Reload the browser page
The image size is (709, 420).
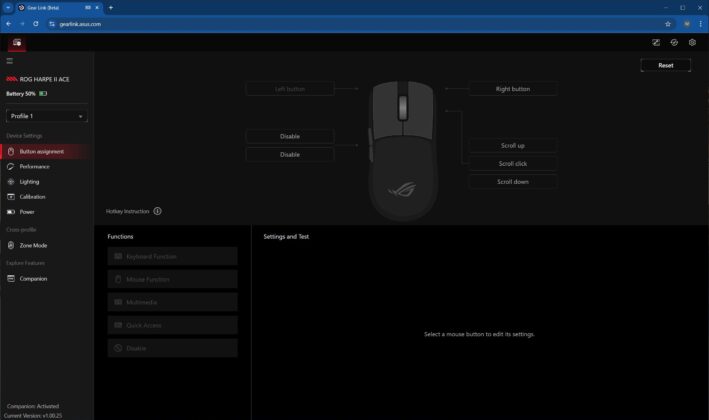click(x=36, y=24)
